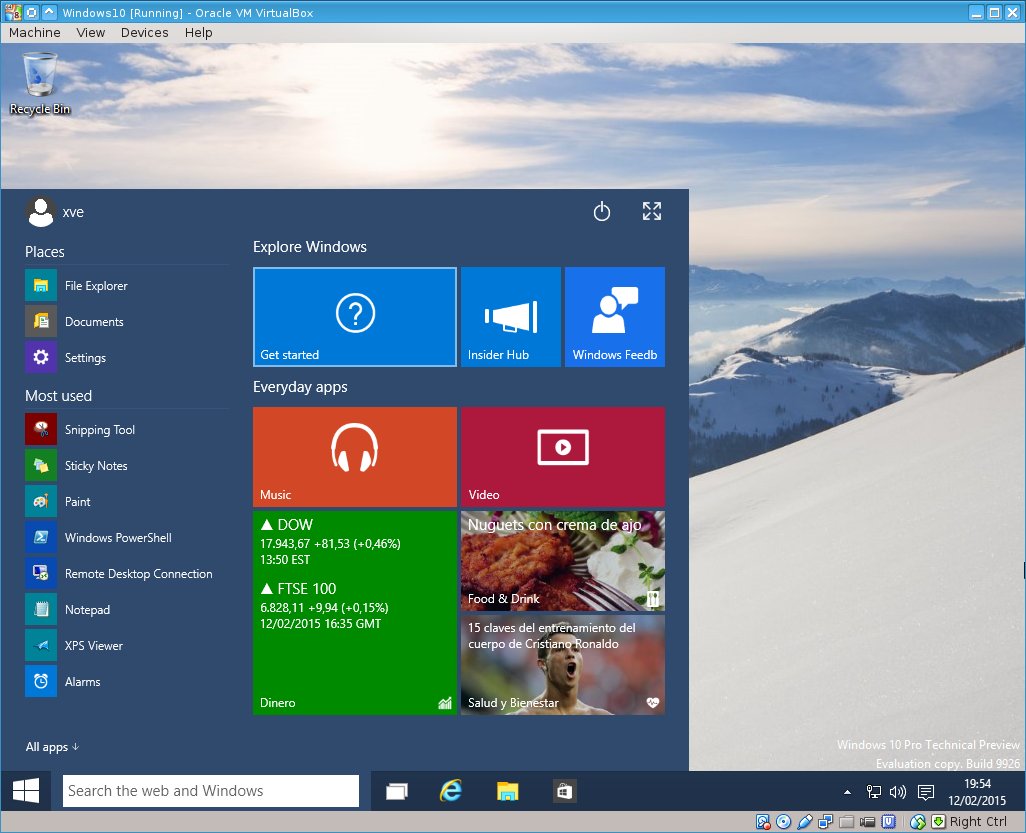1026x833 pixels.
Task: Open the Food & Drink tile
Action: click(x=563, y=561)
